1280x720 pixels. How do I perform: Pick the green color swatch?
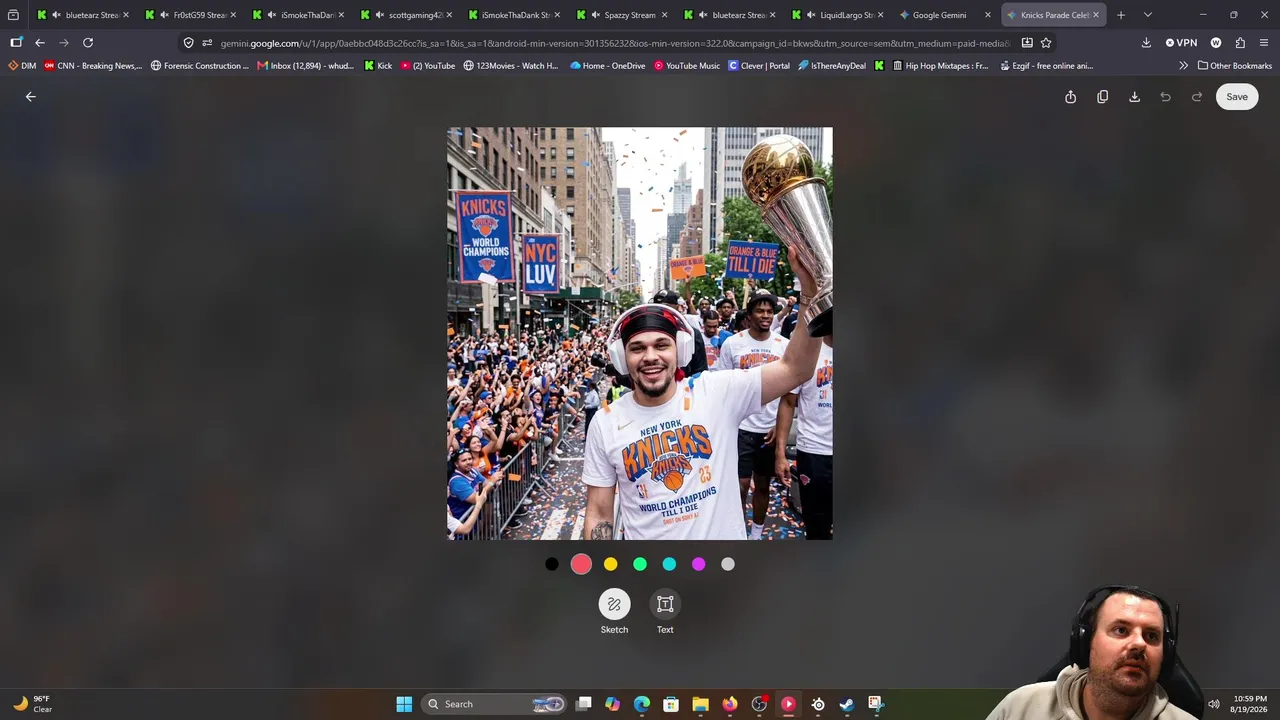(x=640, y=564)
